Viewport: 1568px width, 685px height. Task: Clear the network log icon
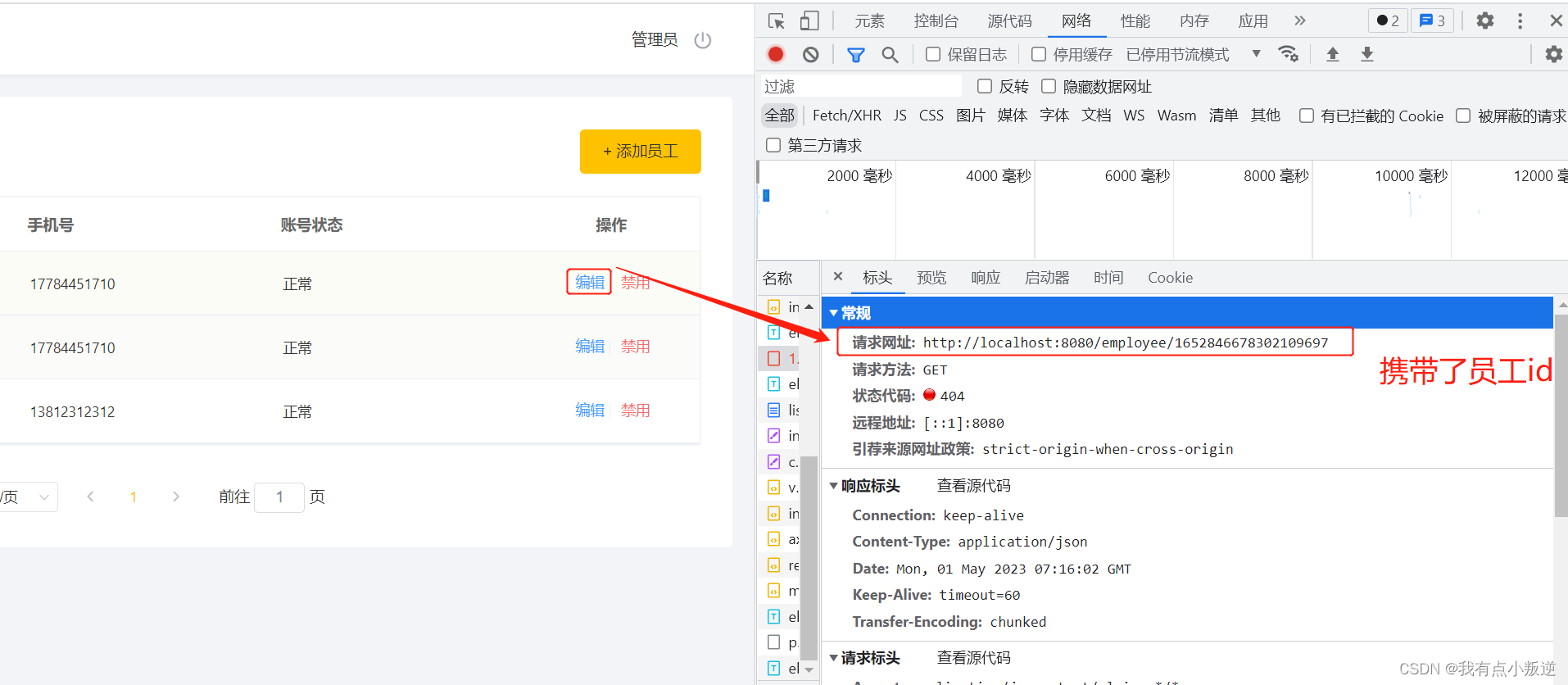pos(810,54)
